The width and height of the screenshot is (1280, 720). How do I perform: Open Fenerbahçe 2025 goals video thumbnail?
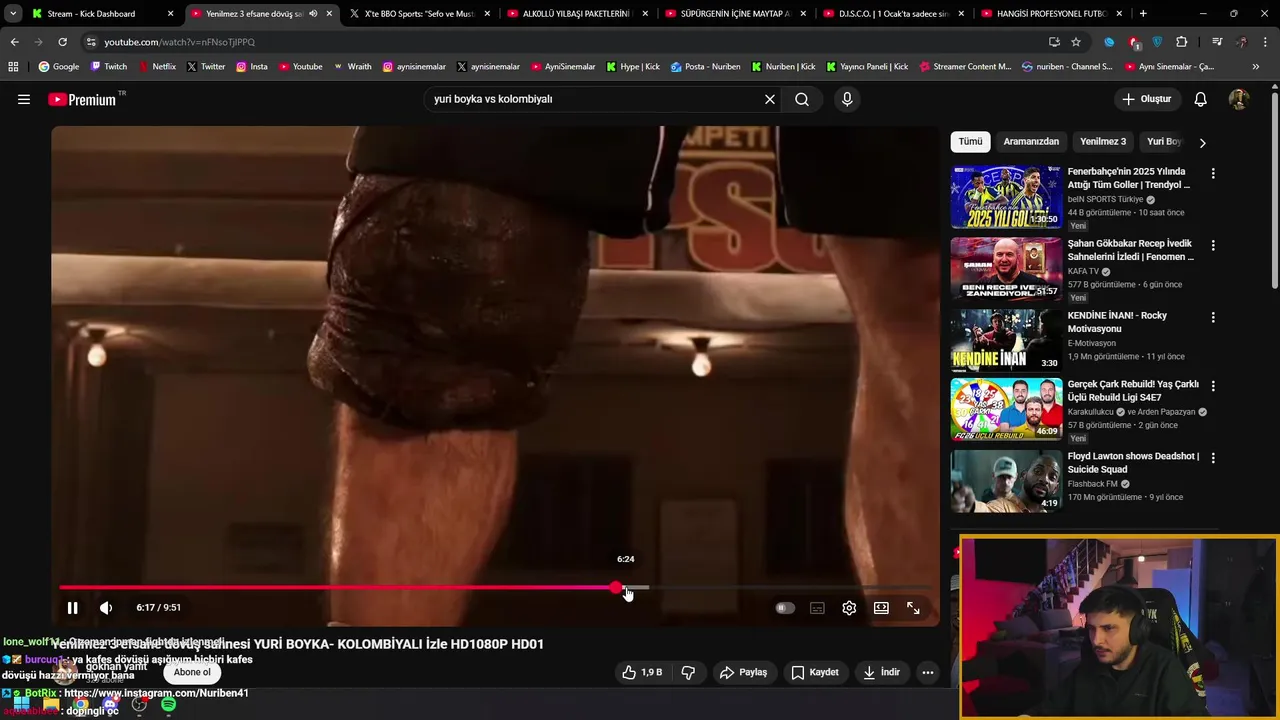click(x=1006, y=197)
